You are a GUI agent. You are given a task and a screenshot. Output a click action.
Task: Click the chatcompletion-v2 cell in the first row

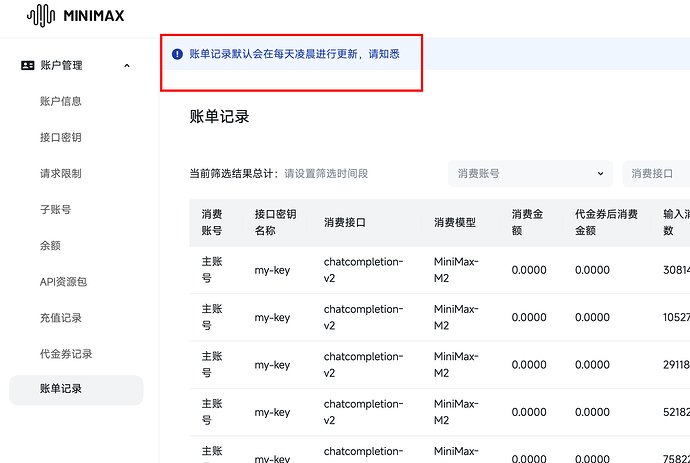click(363, 270)
